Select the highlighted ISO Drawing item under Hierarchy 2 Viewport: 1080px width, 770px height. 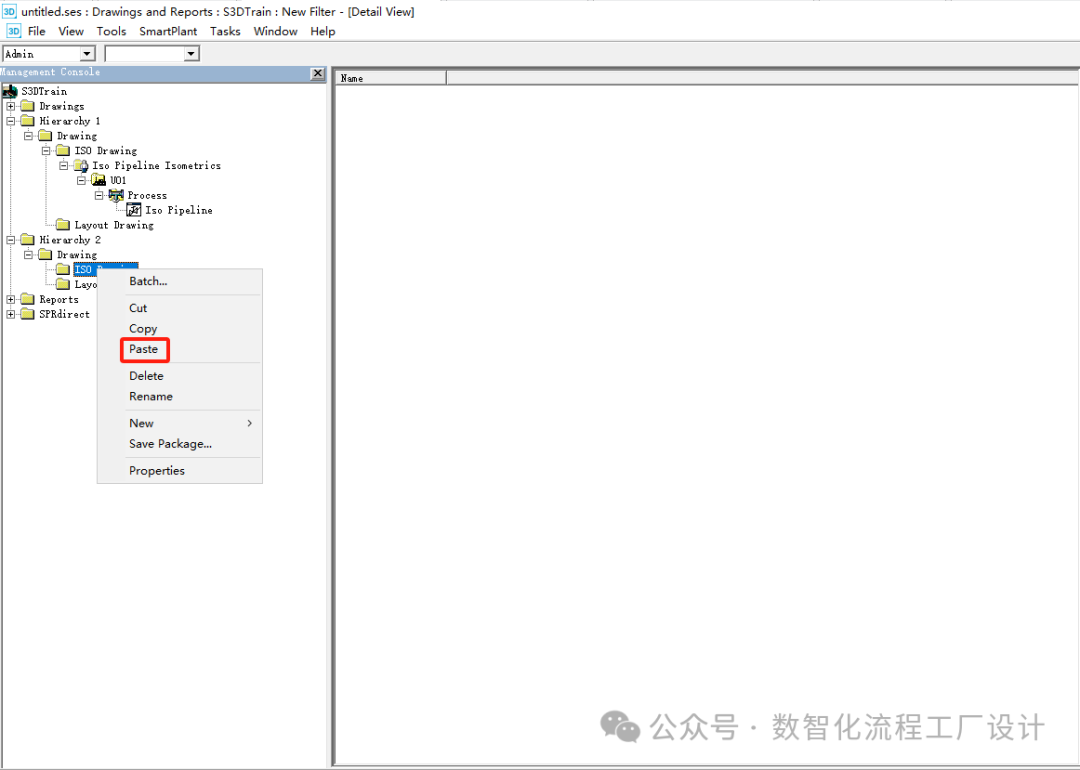click(x=105, y=269)
